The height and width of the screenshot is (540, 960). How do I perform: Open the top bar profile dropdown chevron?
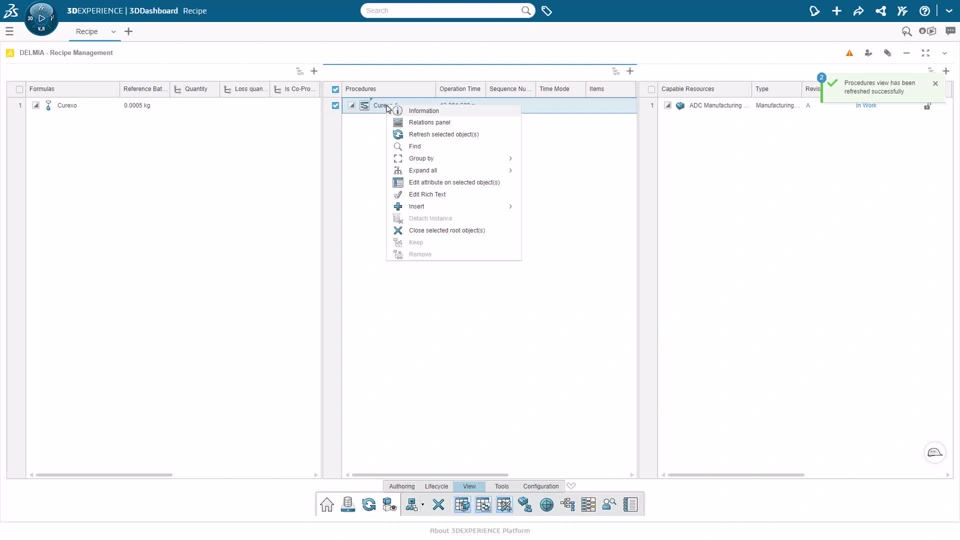tap(949, 10)
